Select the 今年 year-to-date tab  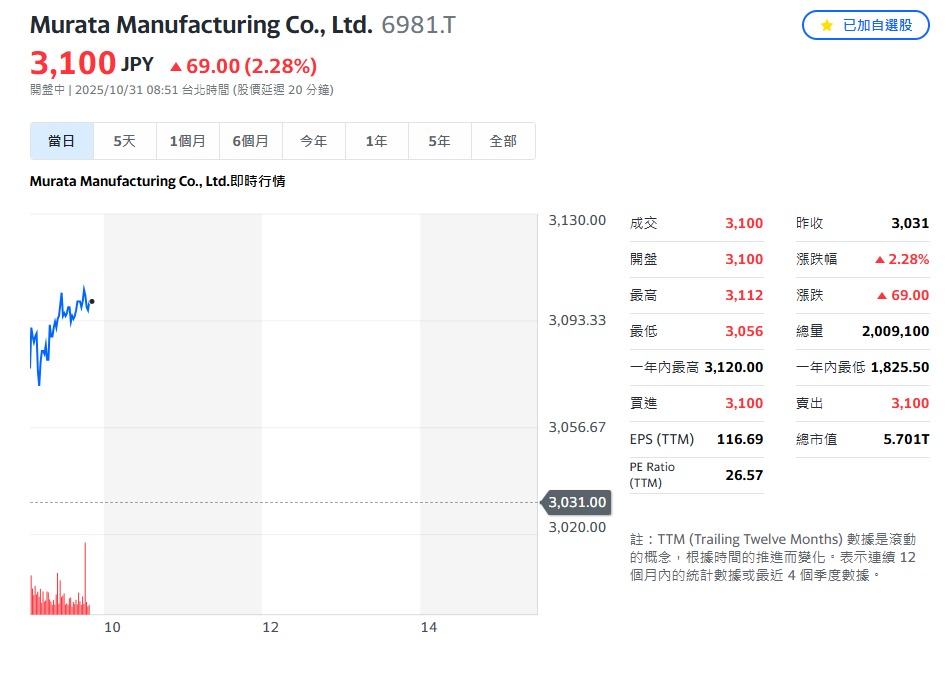314,141
